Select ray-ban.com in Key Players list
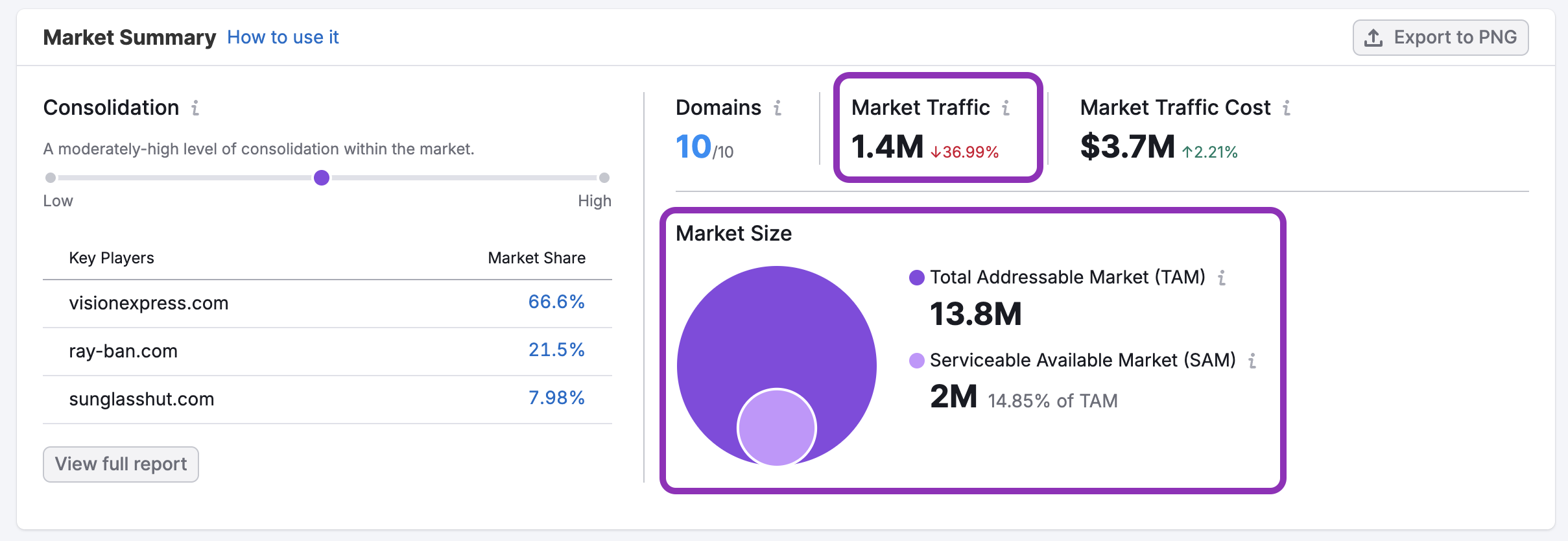 (x=123, y=351)
